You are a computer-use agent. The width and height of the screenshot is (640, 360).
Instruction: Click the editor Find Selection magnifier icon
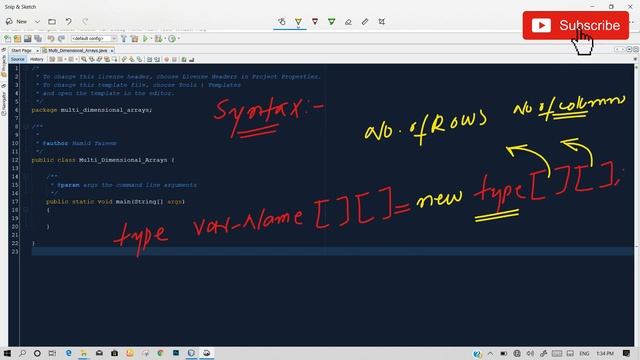[84, 59]
